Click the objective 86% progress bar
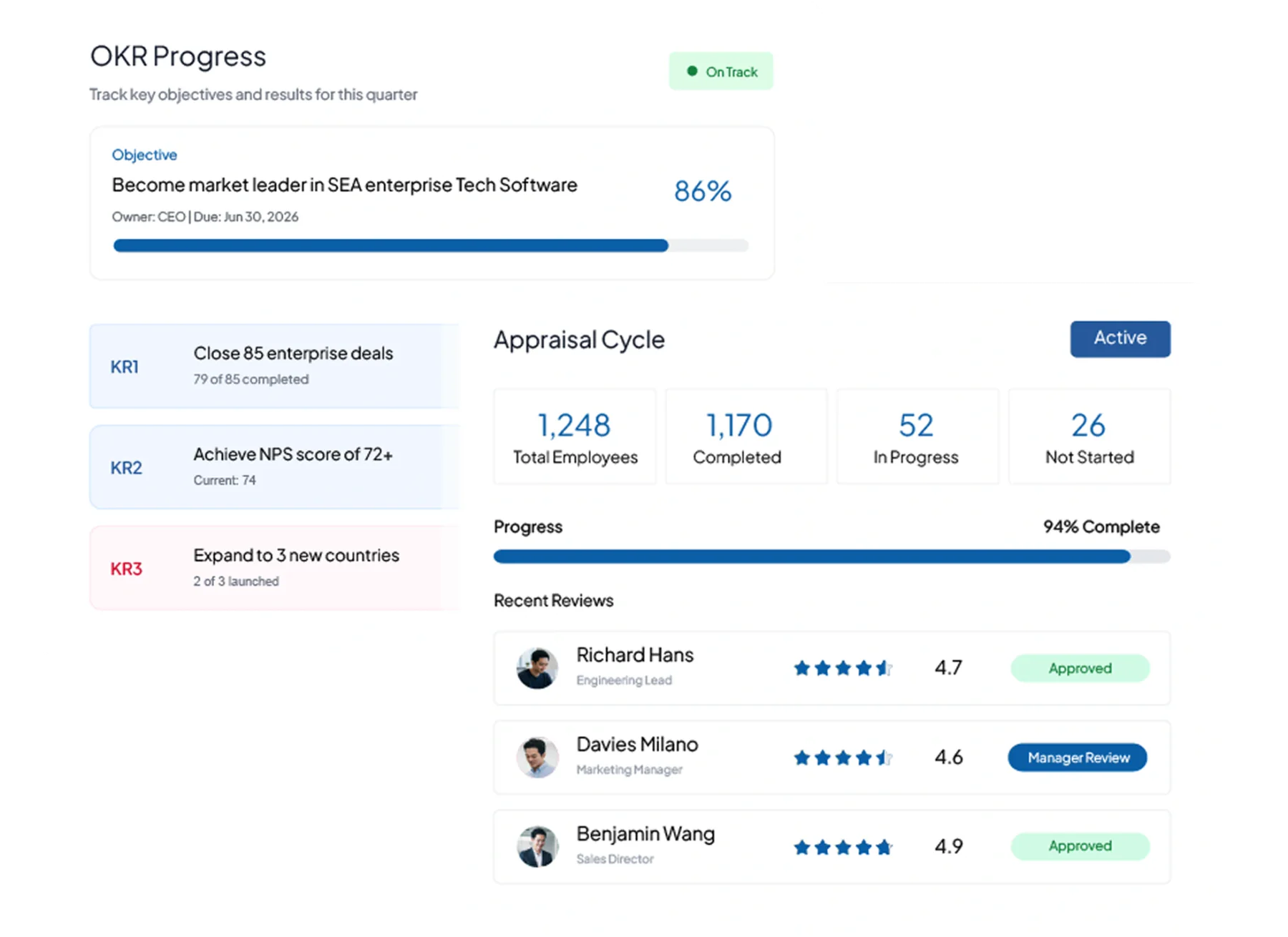1288x937 pixels. tap(431, 245)
